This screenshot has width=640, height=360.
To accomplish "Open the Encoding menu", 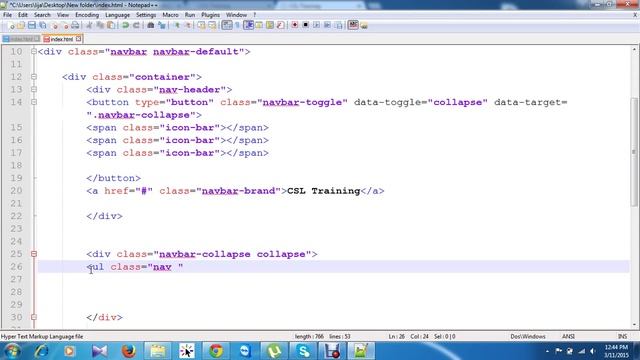I will 87,15.
